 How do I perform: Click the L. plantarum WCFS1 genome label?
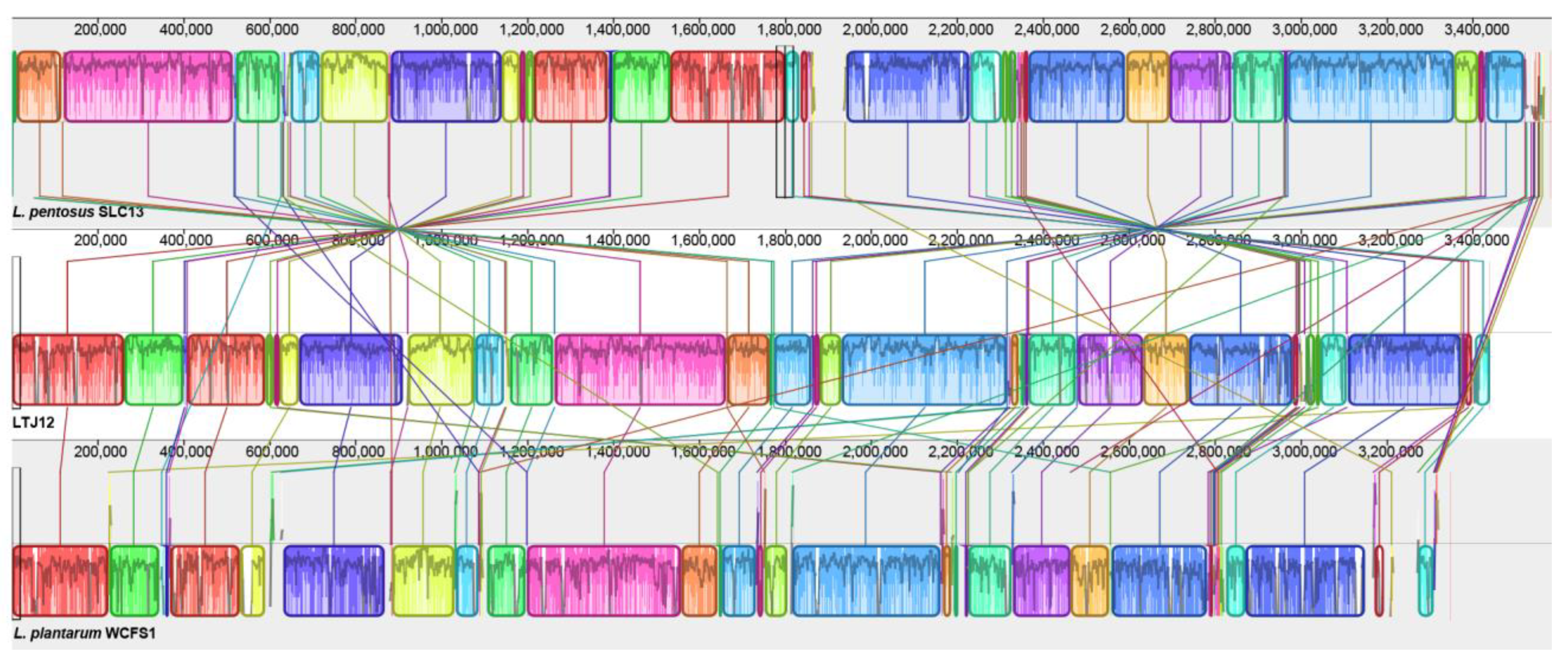click(x=84, y=633)
